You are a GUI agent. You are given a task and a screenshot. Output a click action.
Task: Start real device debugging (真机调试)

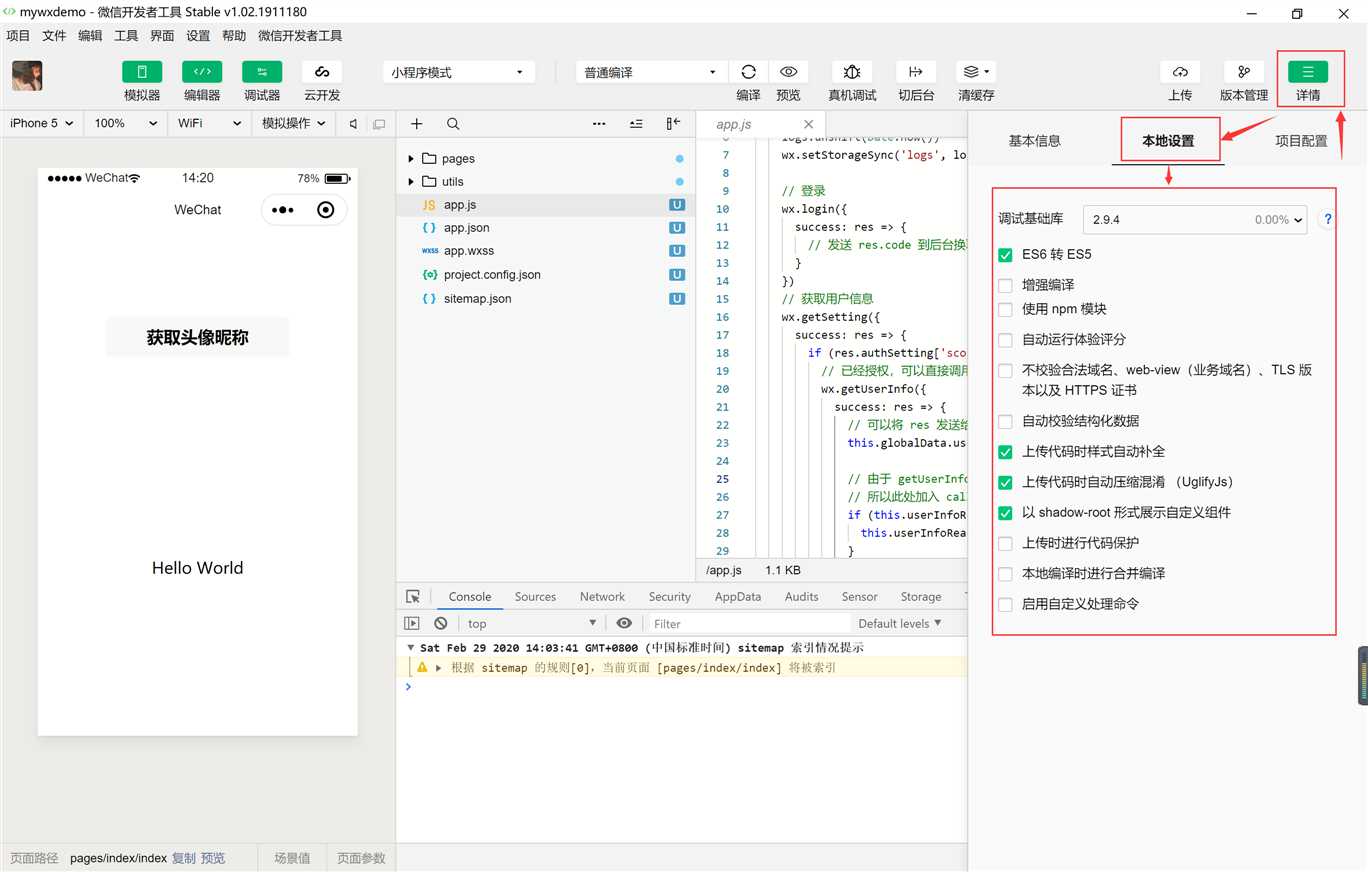tap(852, 72)
